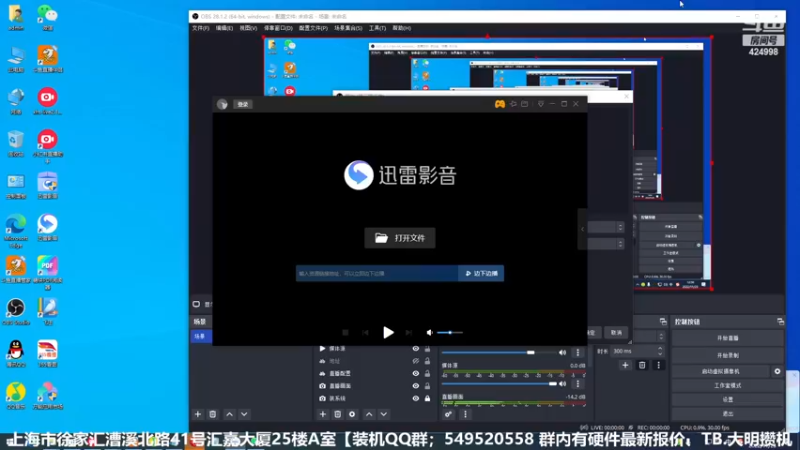Click the orange game controller icon
This screenshot has width=800, height=450.
tap(500, 104)
